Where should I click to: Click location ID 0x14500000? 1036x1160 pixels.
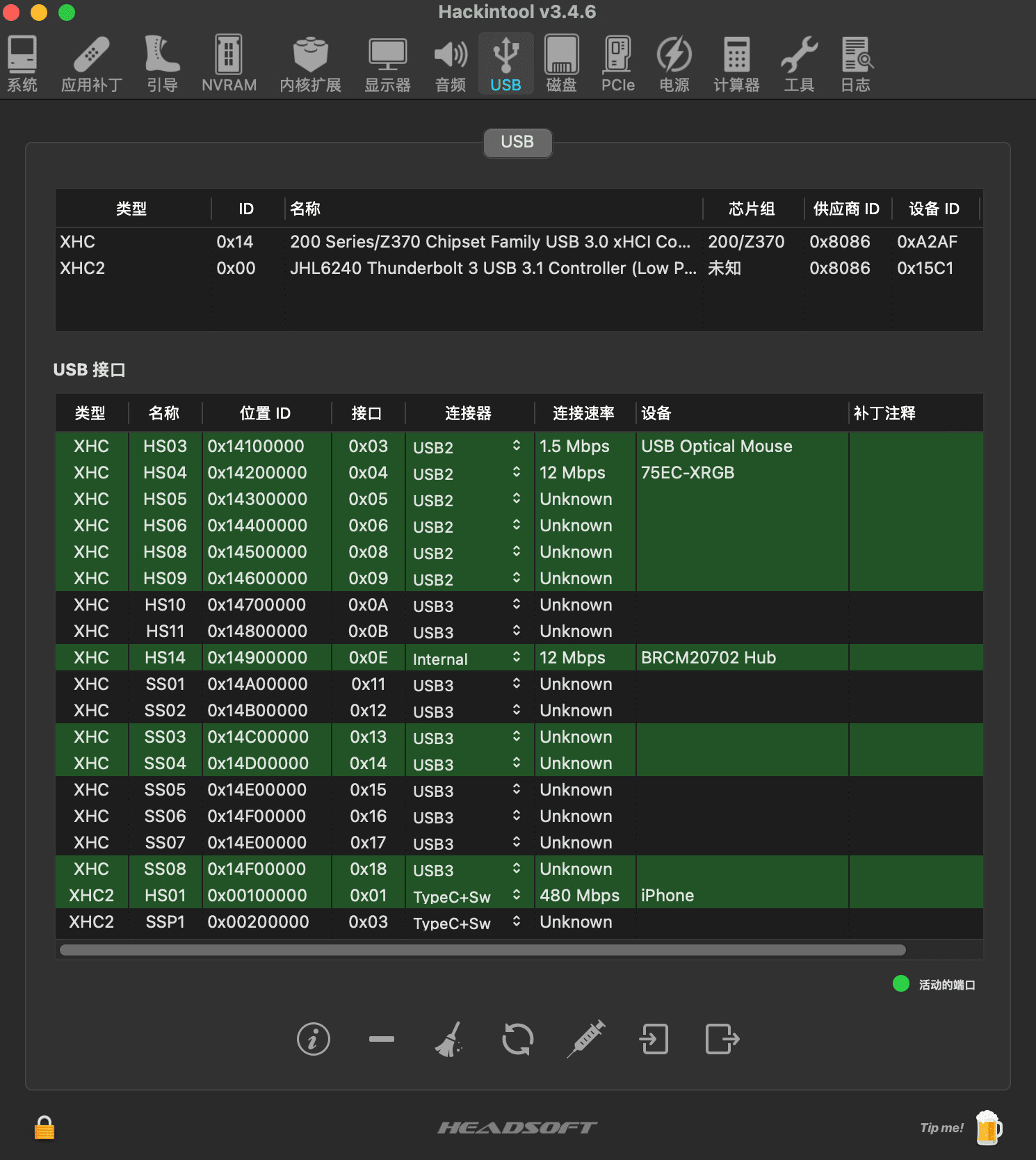click(257, 552)
